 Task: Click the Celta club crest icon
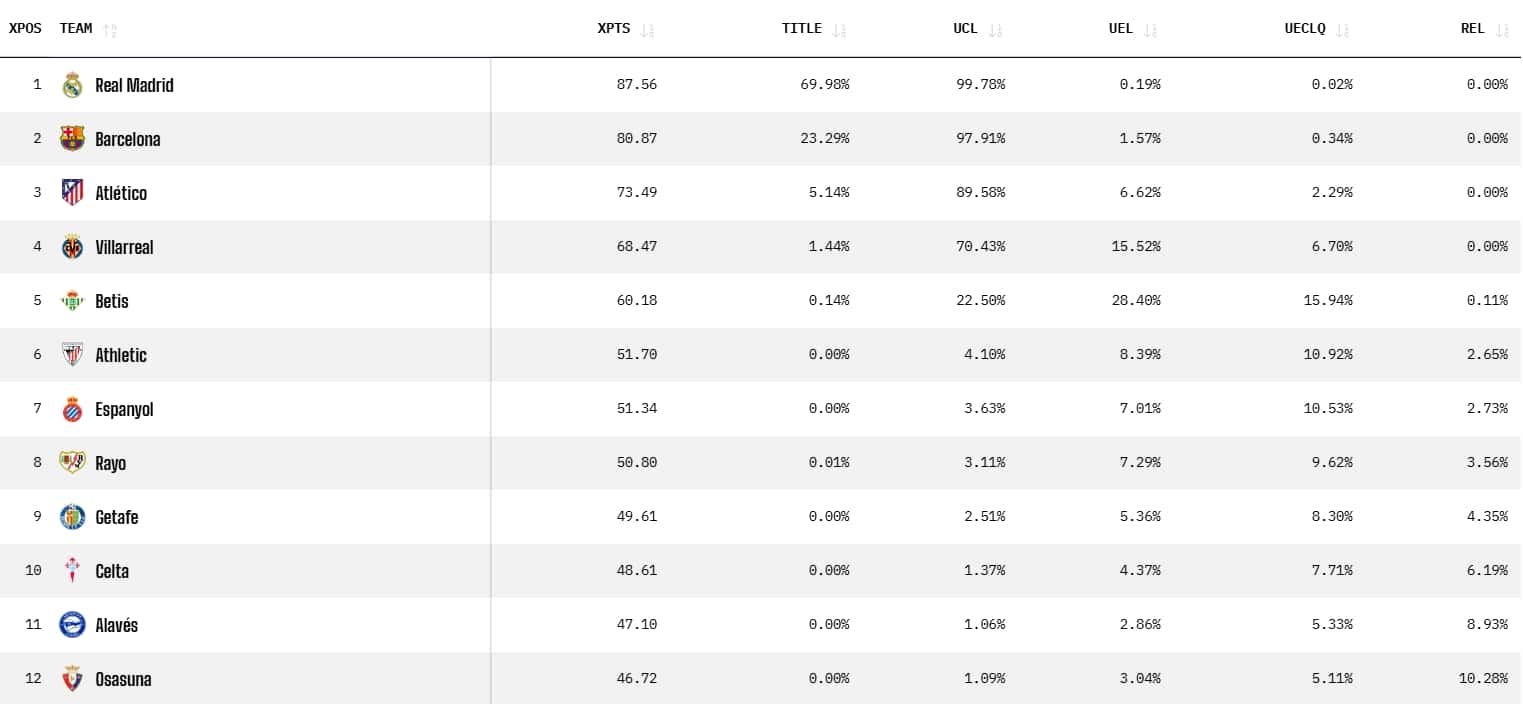pyautogui.click(x=72, y=571)
